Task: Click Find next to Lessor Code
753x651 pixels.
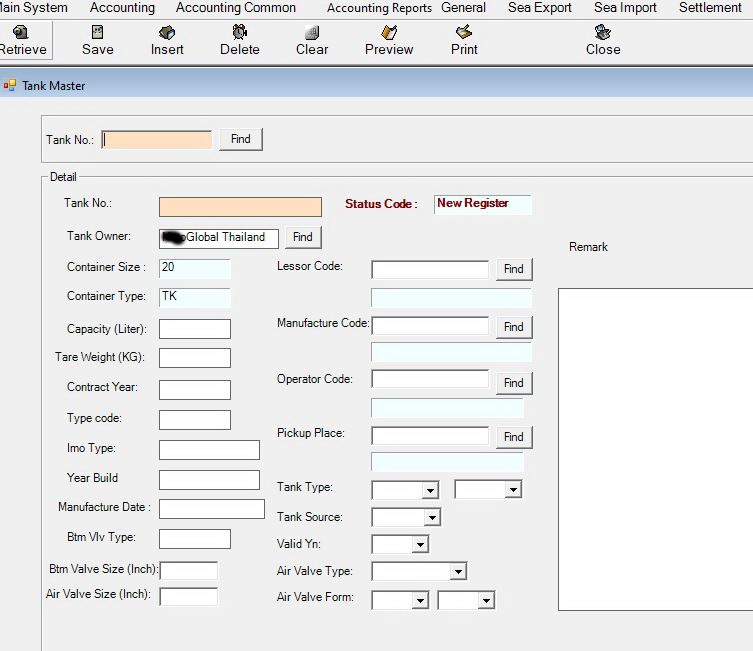Action: tap(513, 269)
